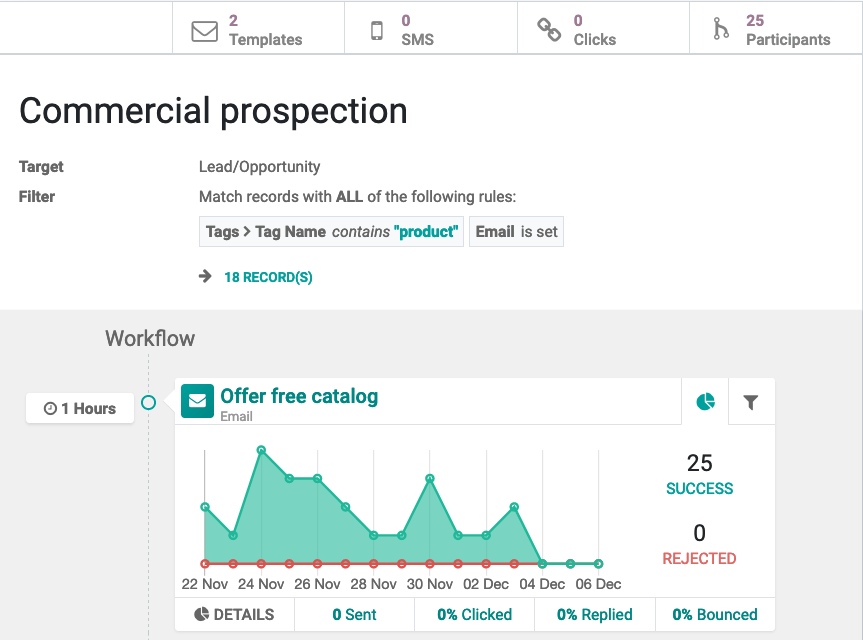
Task: Open the email Templates stats via envelope icon
Action: pos(204,31)
